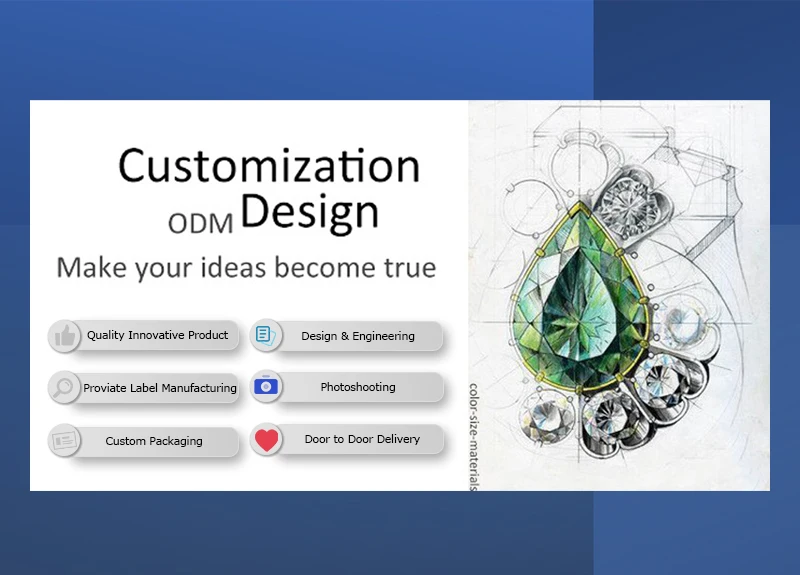The image size is (800, 575).
Task: Open the Custom Packaging button
Action: [144, 441]
